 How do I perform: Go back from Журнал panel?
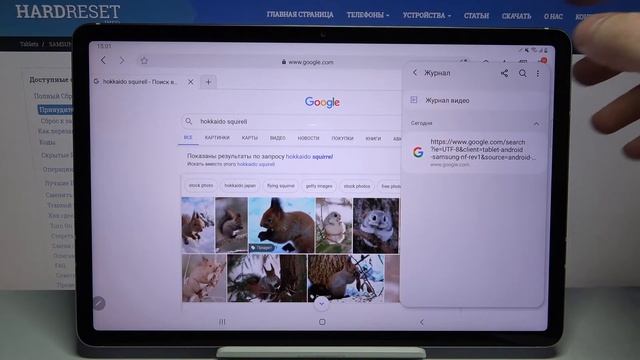[x=415, y=73]
